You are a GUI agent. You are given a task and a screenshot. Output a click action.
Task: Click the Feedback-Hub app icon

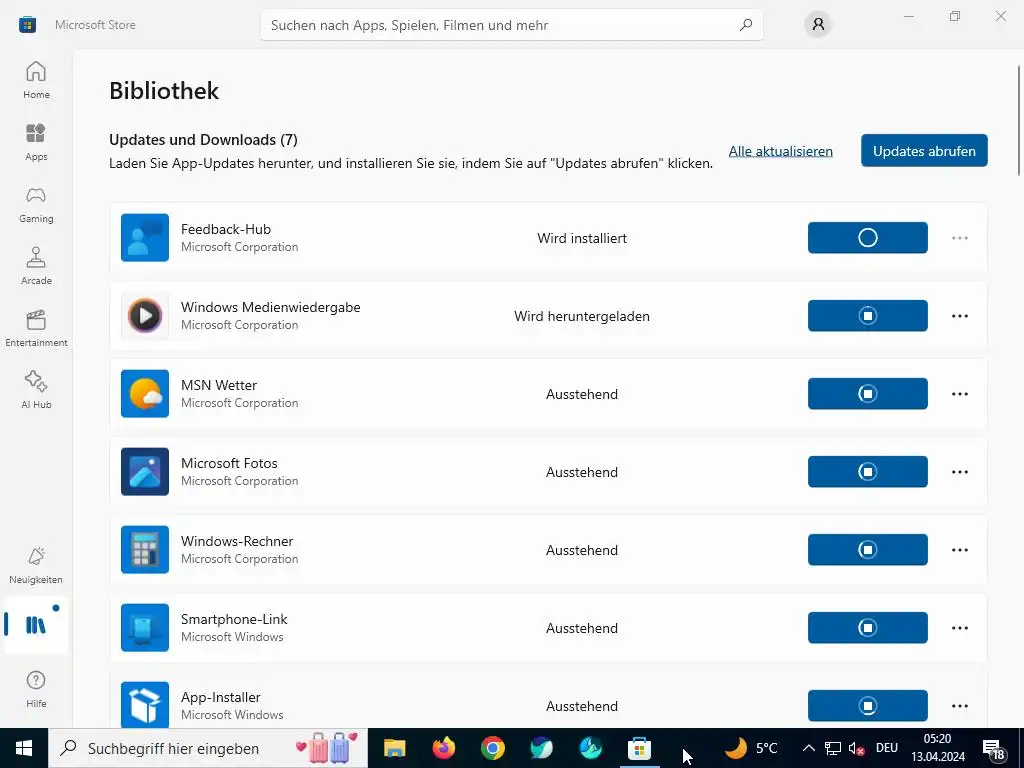[x=145, y=238]
